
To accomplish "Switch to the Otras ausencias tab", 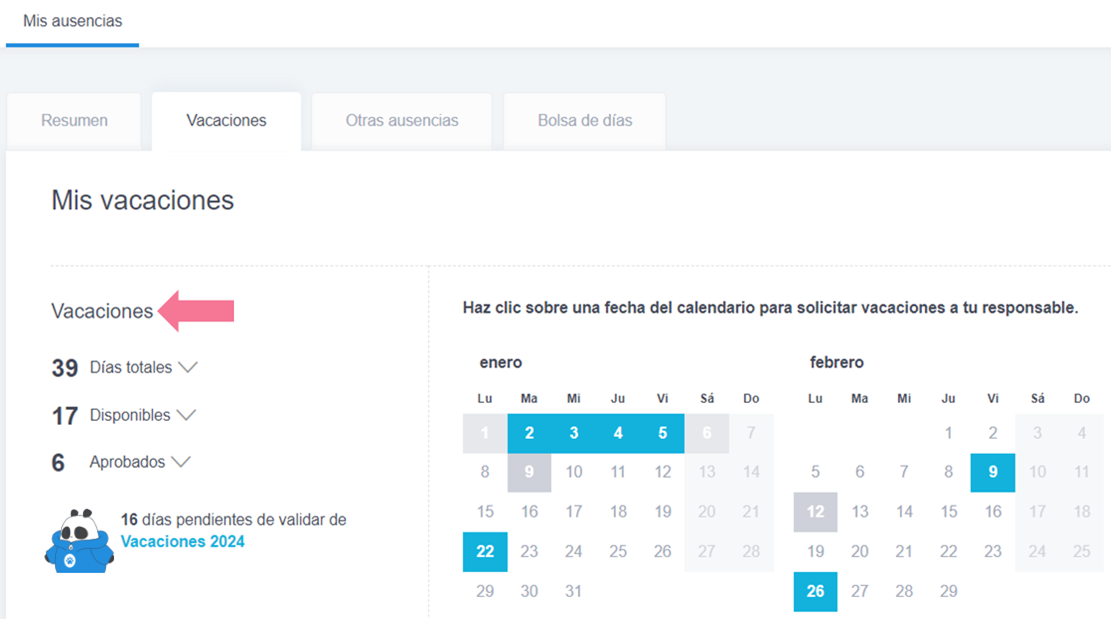I will [401, 120].
